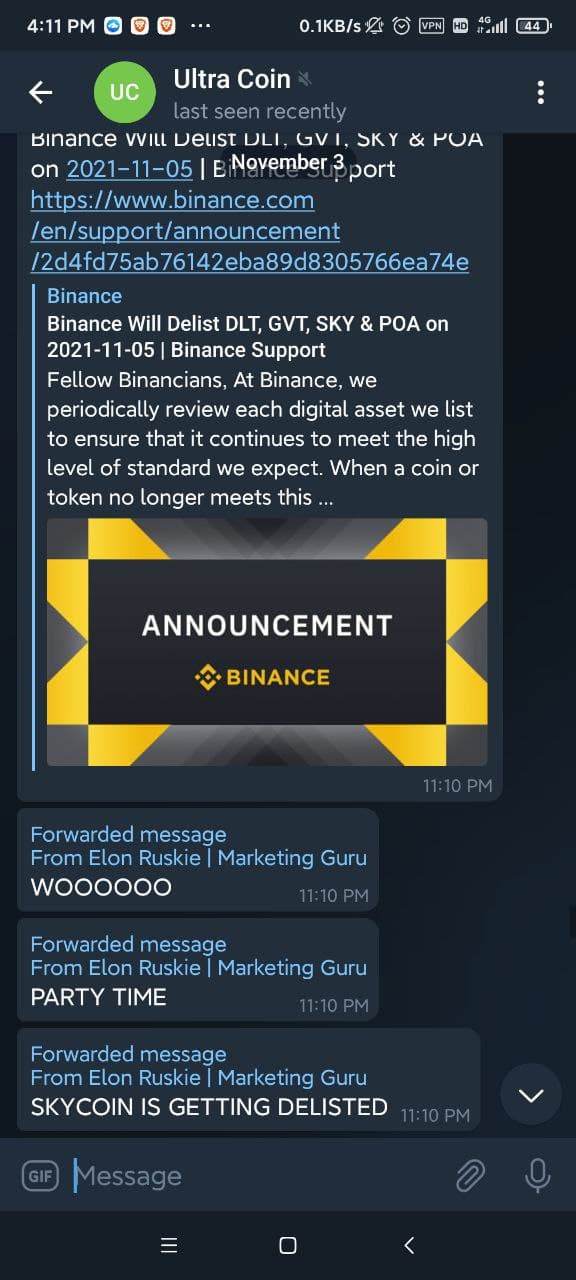Tap the paperclip attachment icon
The width and height of the screenshot is (576, 1280).
[x=470, y=1176]
